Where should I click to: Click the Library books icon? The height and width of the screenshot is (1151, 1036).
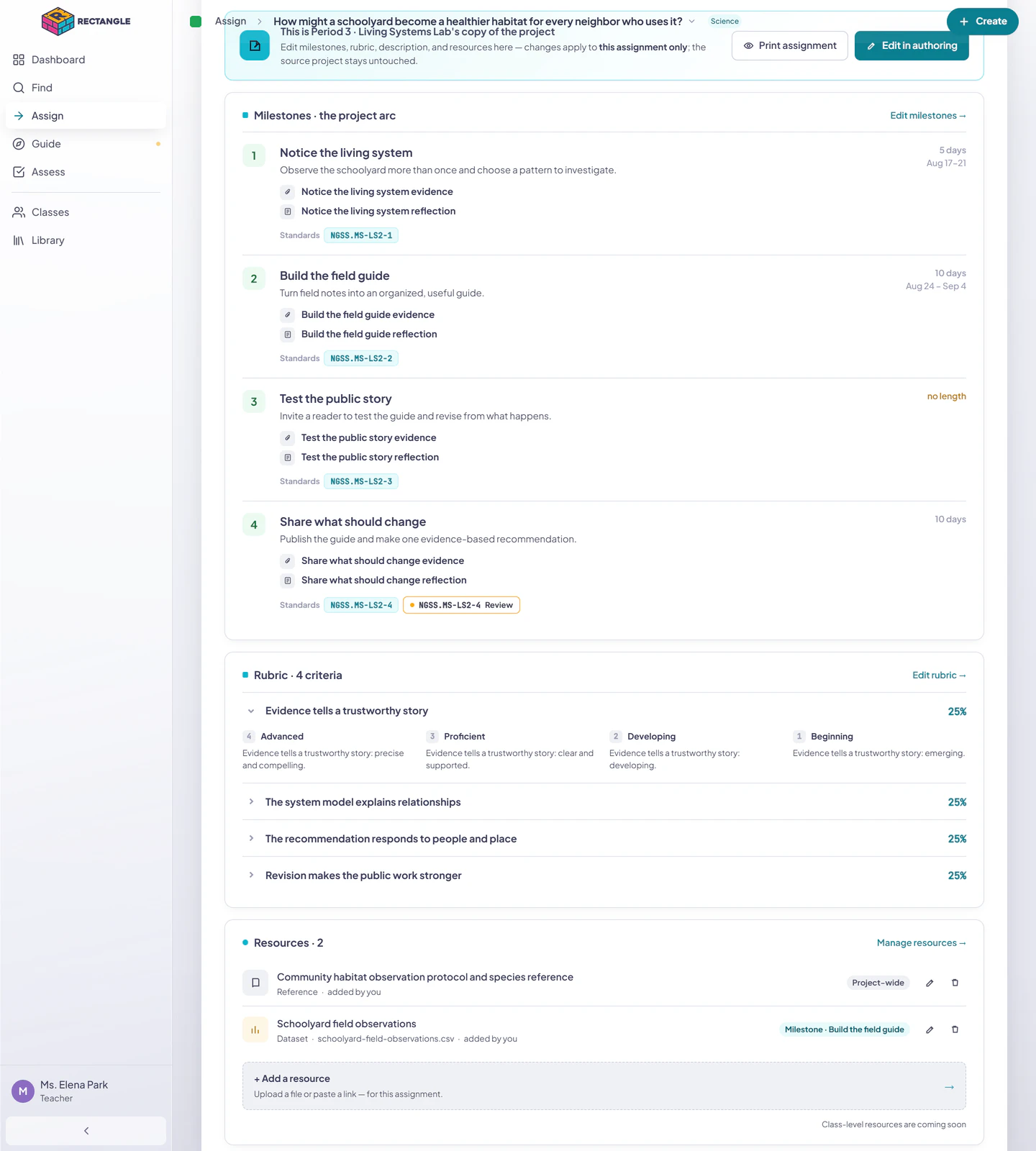click(19, 240)
